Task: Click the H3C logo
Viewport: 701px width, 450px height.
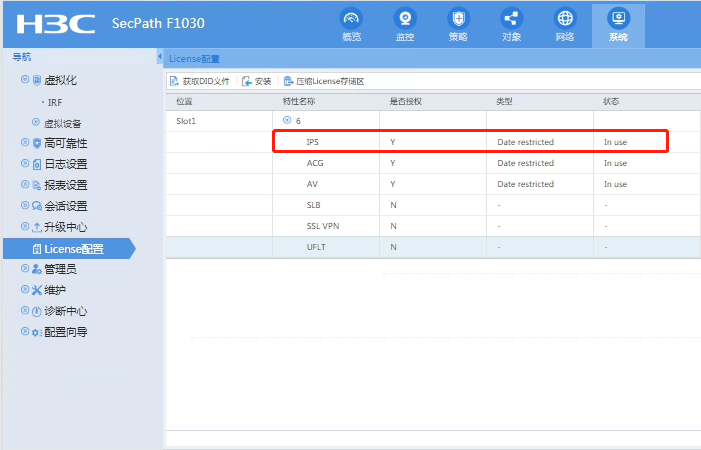Action: click(x=56, y=24)
